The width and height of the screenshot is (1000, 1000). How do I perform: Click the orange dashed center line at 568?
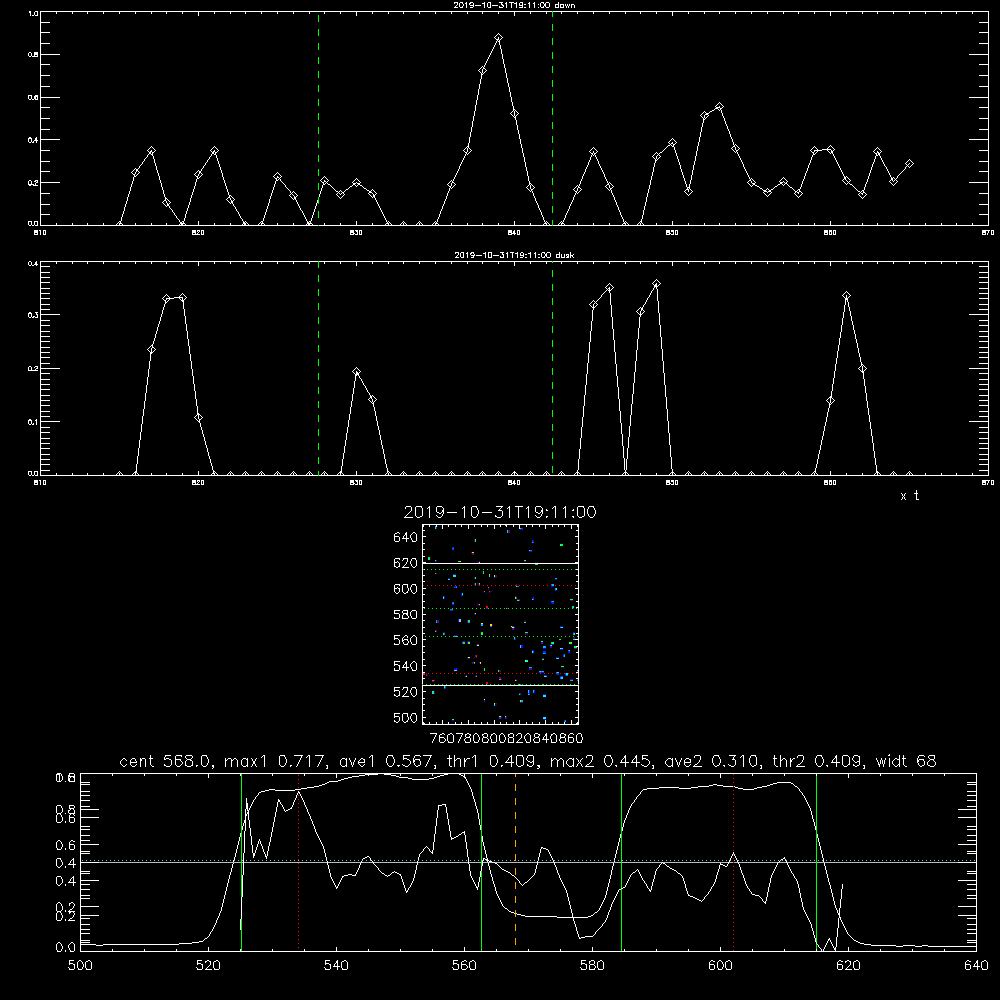coord(515,861)
